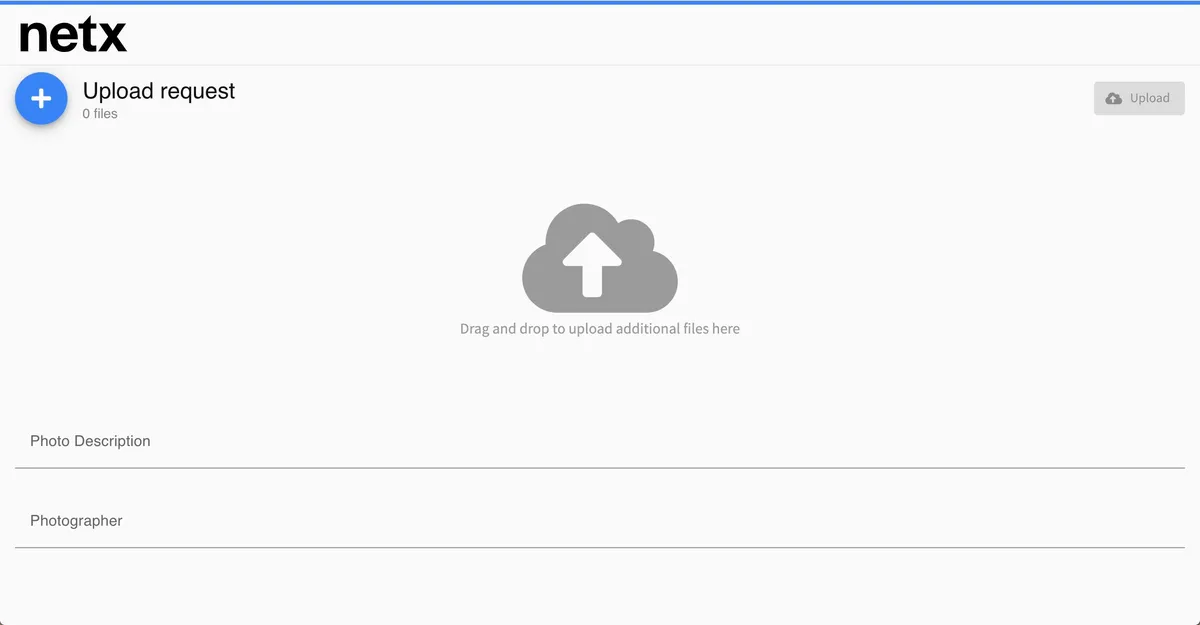This screenshot has width=1200, height=625.
Task: Click the white plus symbol in blue circle
Action: (x=41, y=99)
